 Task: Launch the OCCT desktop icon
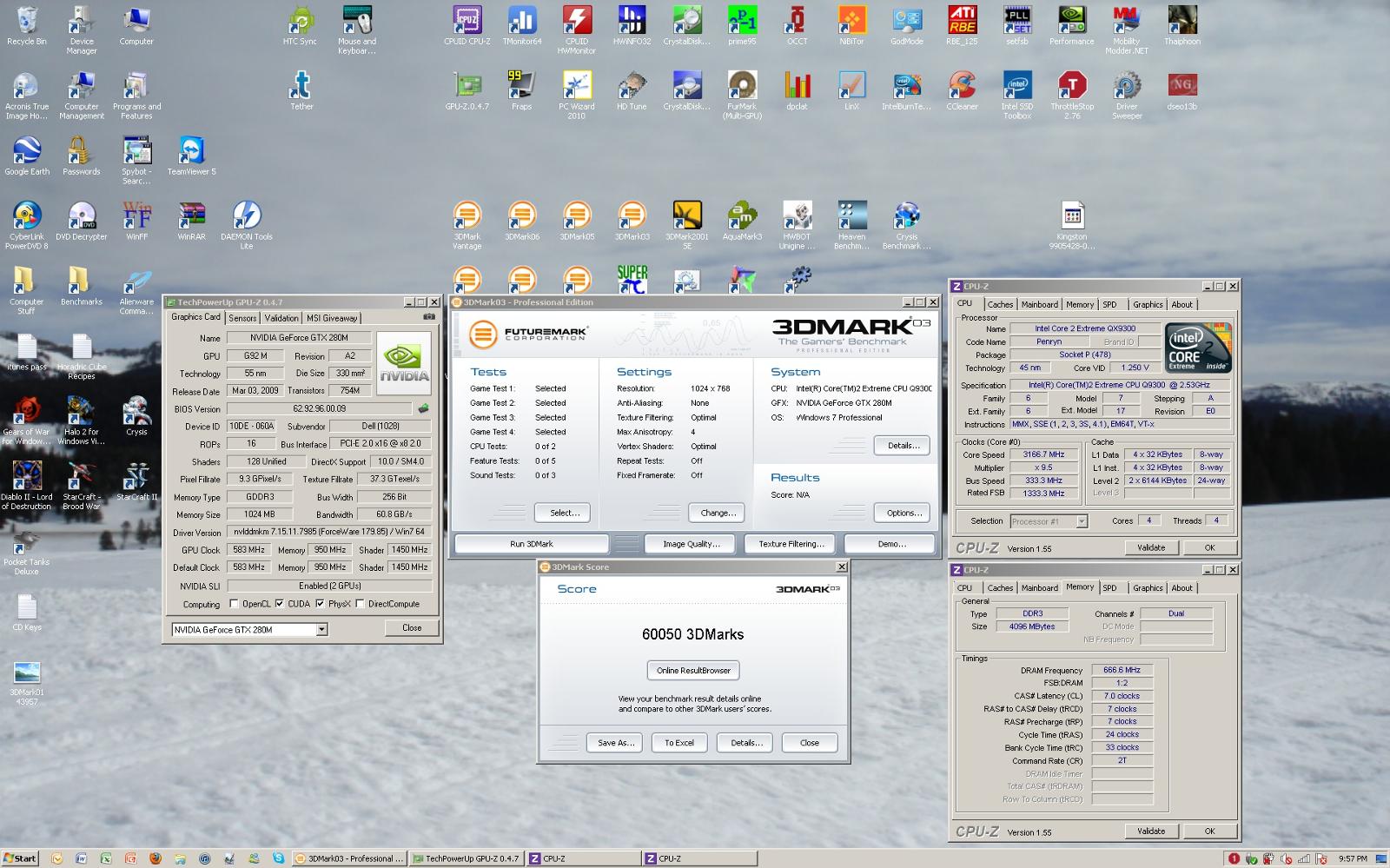coord(797,25)
